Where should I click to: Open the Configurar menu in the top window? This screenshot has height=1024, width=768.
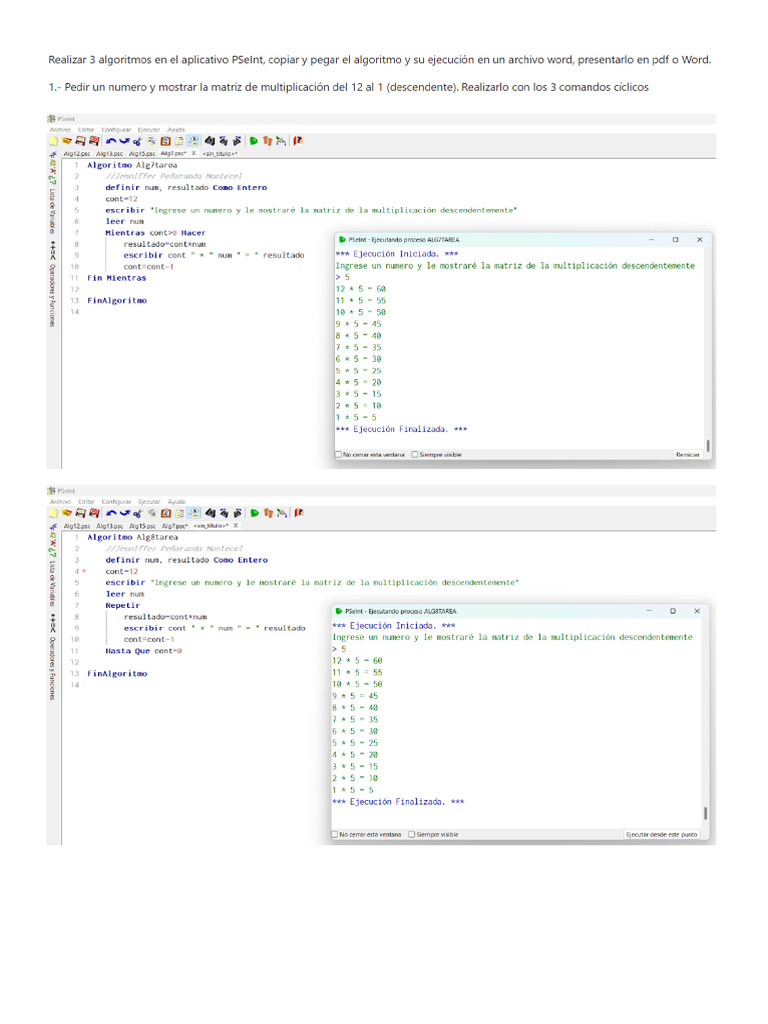point(116,130)
